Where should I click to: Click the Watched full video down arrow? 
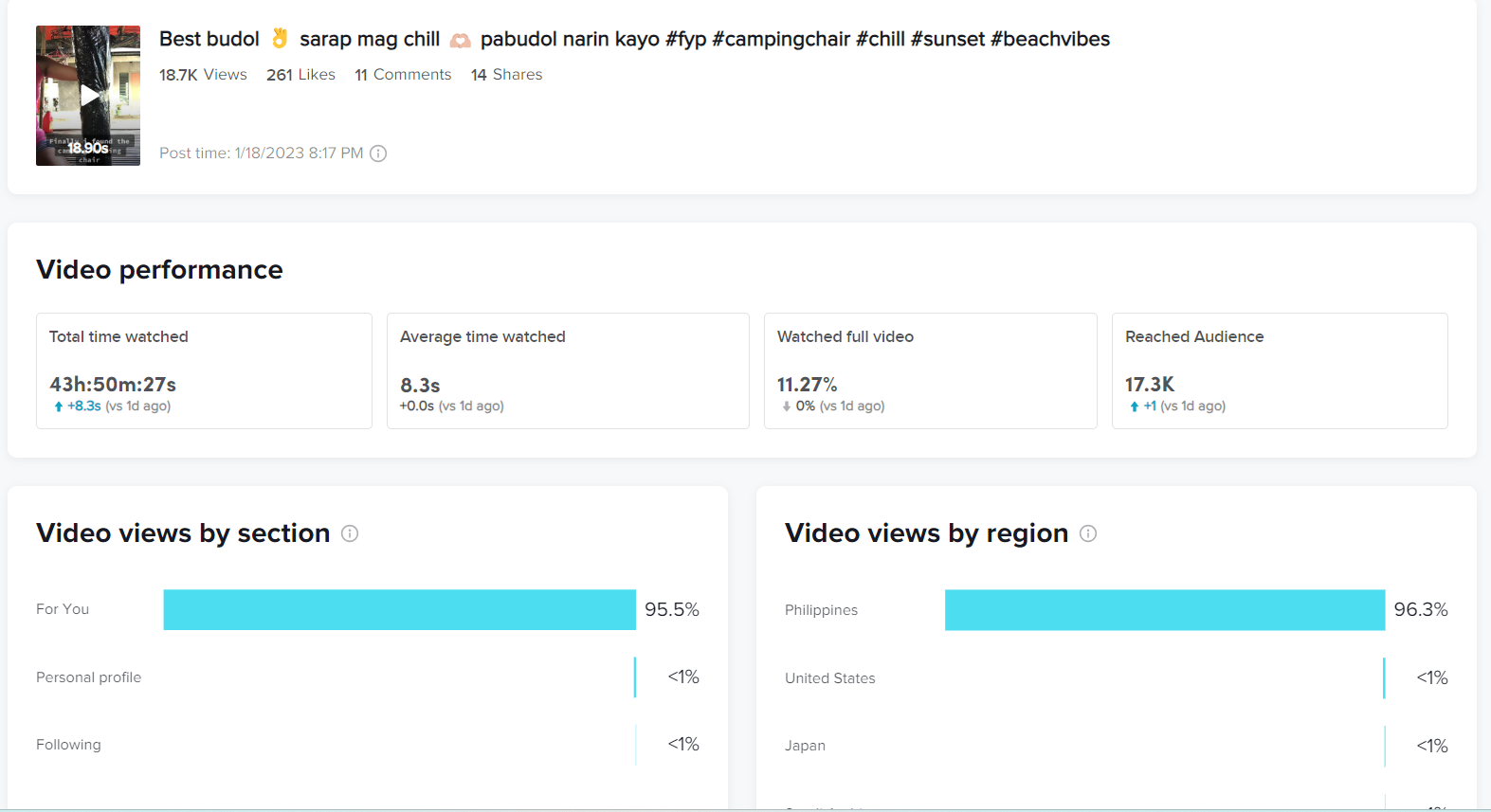click(x=787, y=406)
